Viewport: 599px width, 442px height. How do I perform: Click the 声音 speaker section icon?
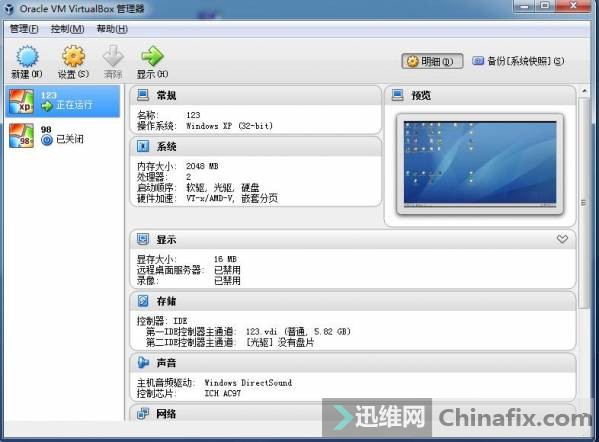[x=143, y=363]
